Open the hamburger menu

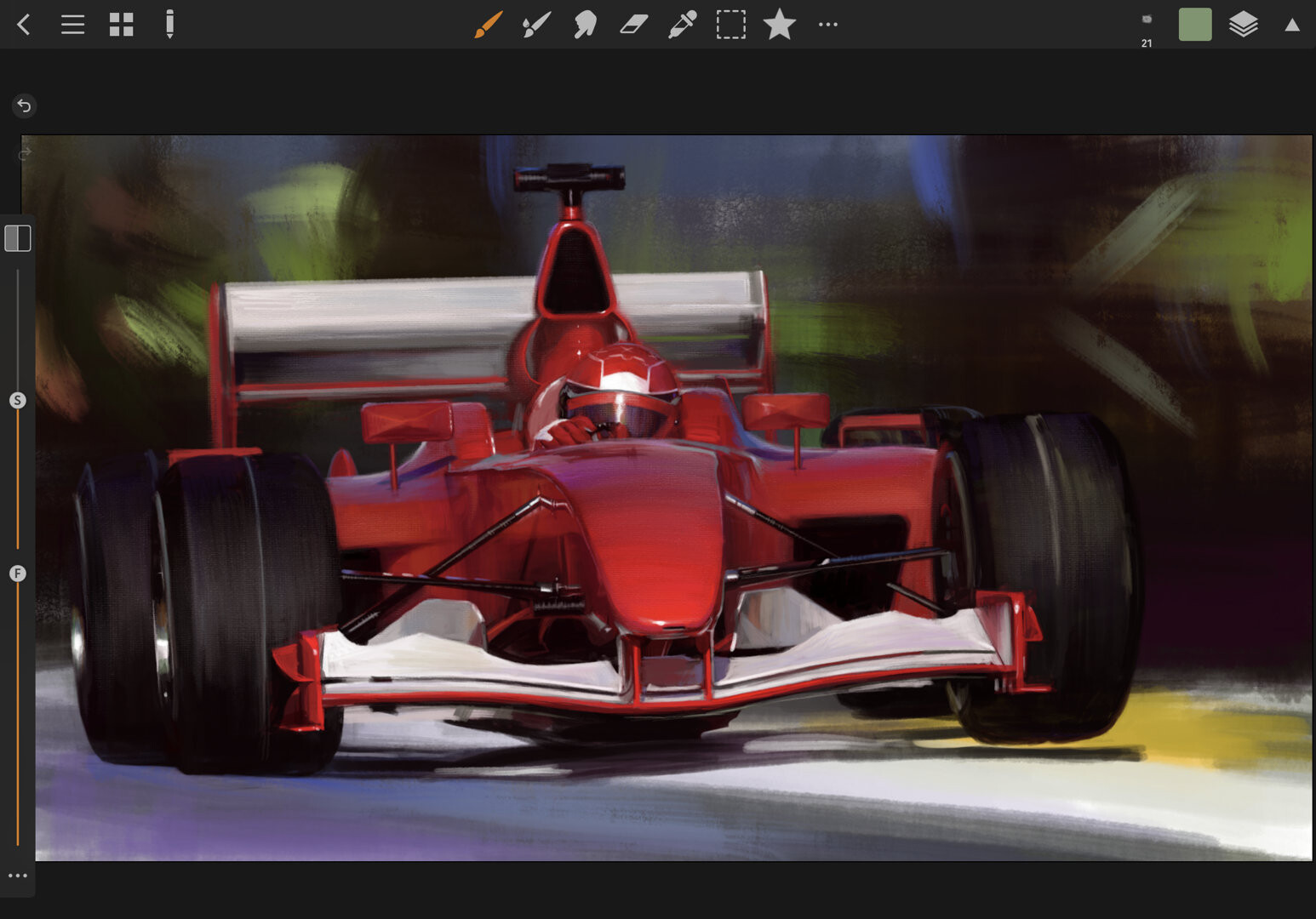[73, 25]
